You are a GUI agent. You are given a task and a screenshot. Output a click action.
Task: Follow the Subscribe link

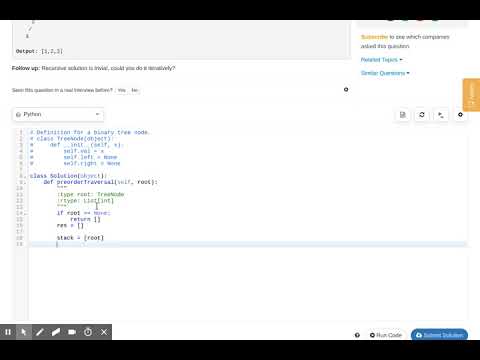tap(374, 37)
